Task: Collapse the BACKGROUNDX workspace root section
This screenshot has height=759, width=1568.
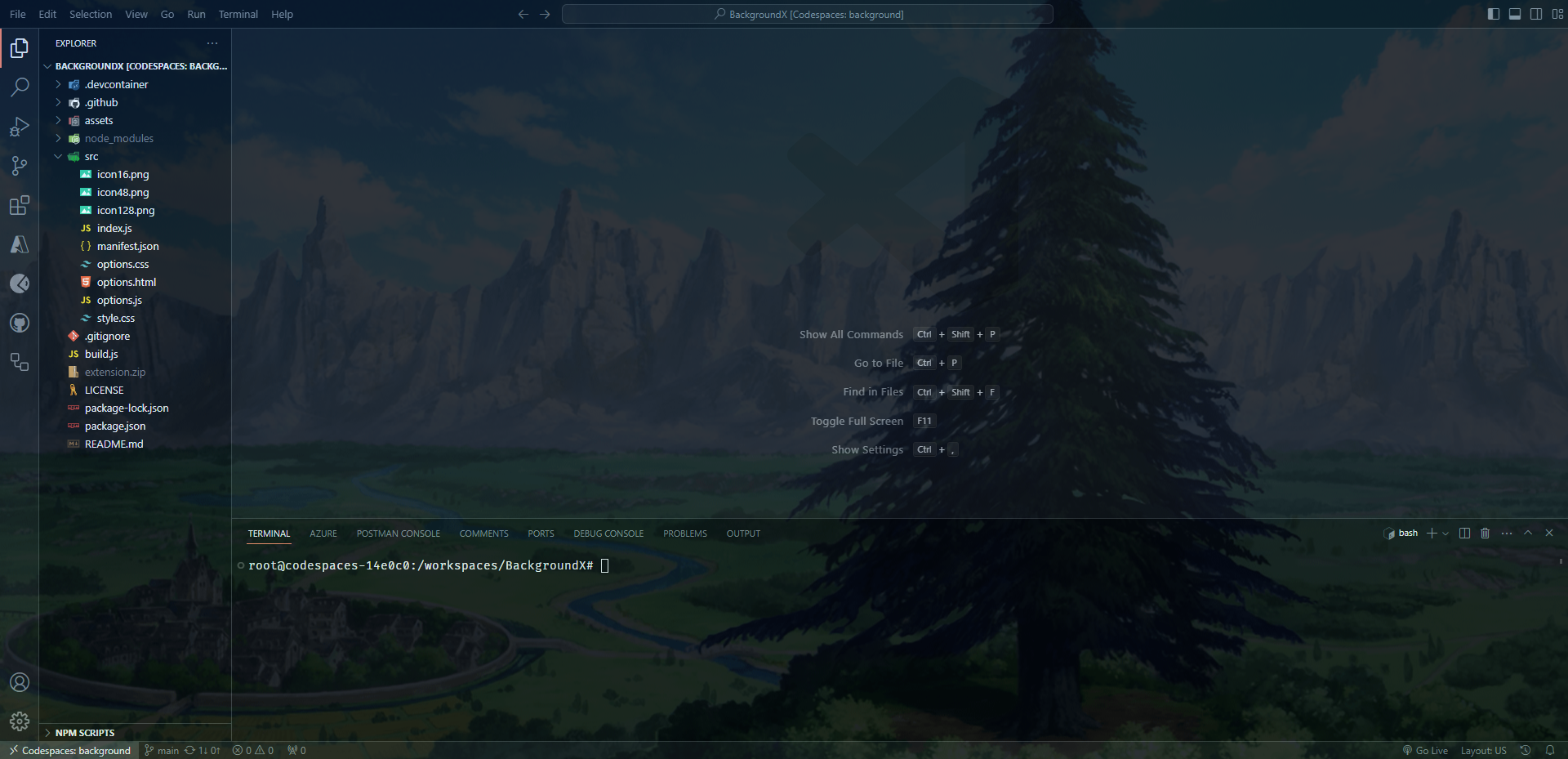Action: click(x=136, y=66)
